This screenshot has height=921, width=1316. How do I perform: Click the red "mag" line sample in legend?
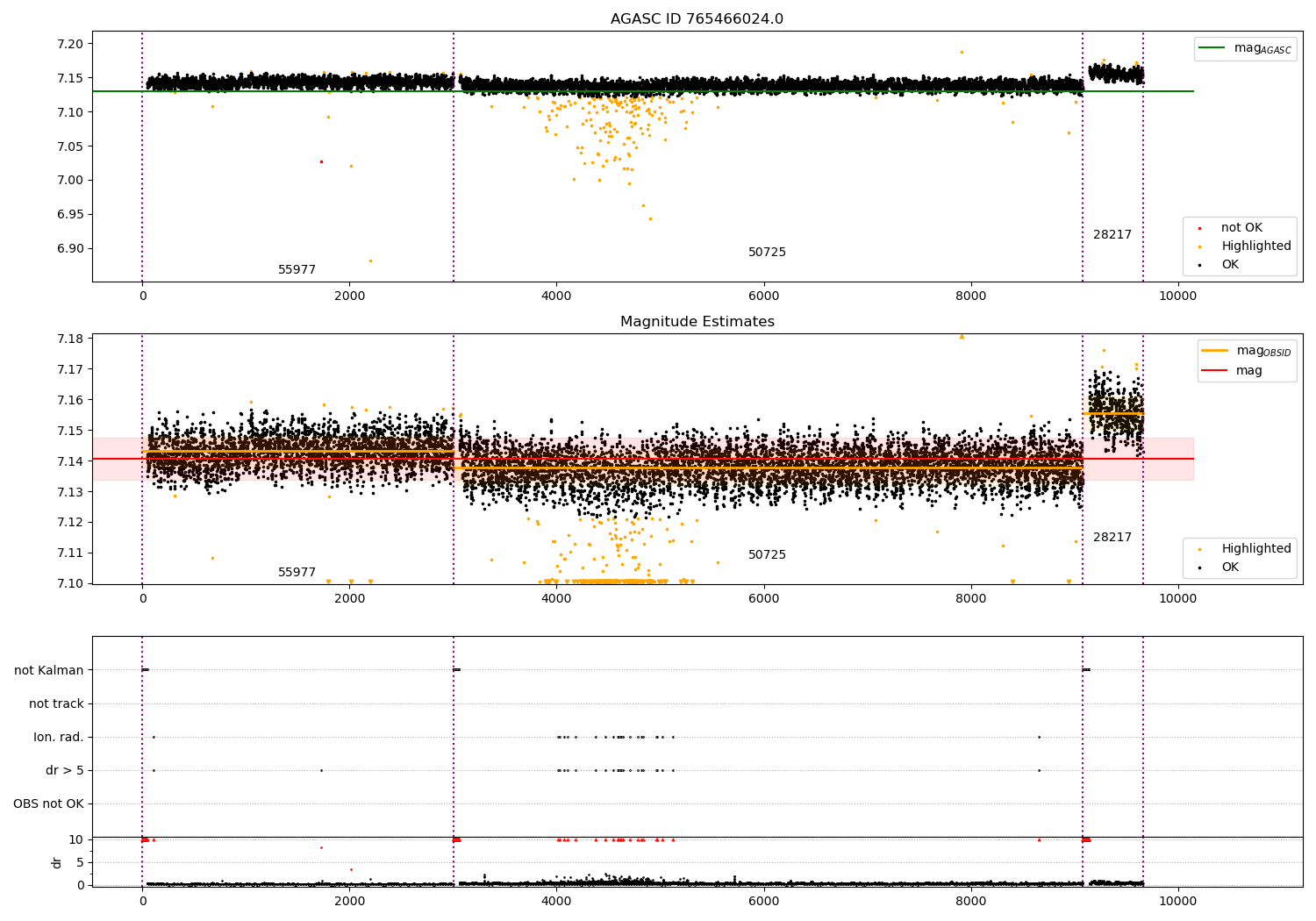click(1214, 370)
